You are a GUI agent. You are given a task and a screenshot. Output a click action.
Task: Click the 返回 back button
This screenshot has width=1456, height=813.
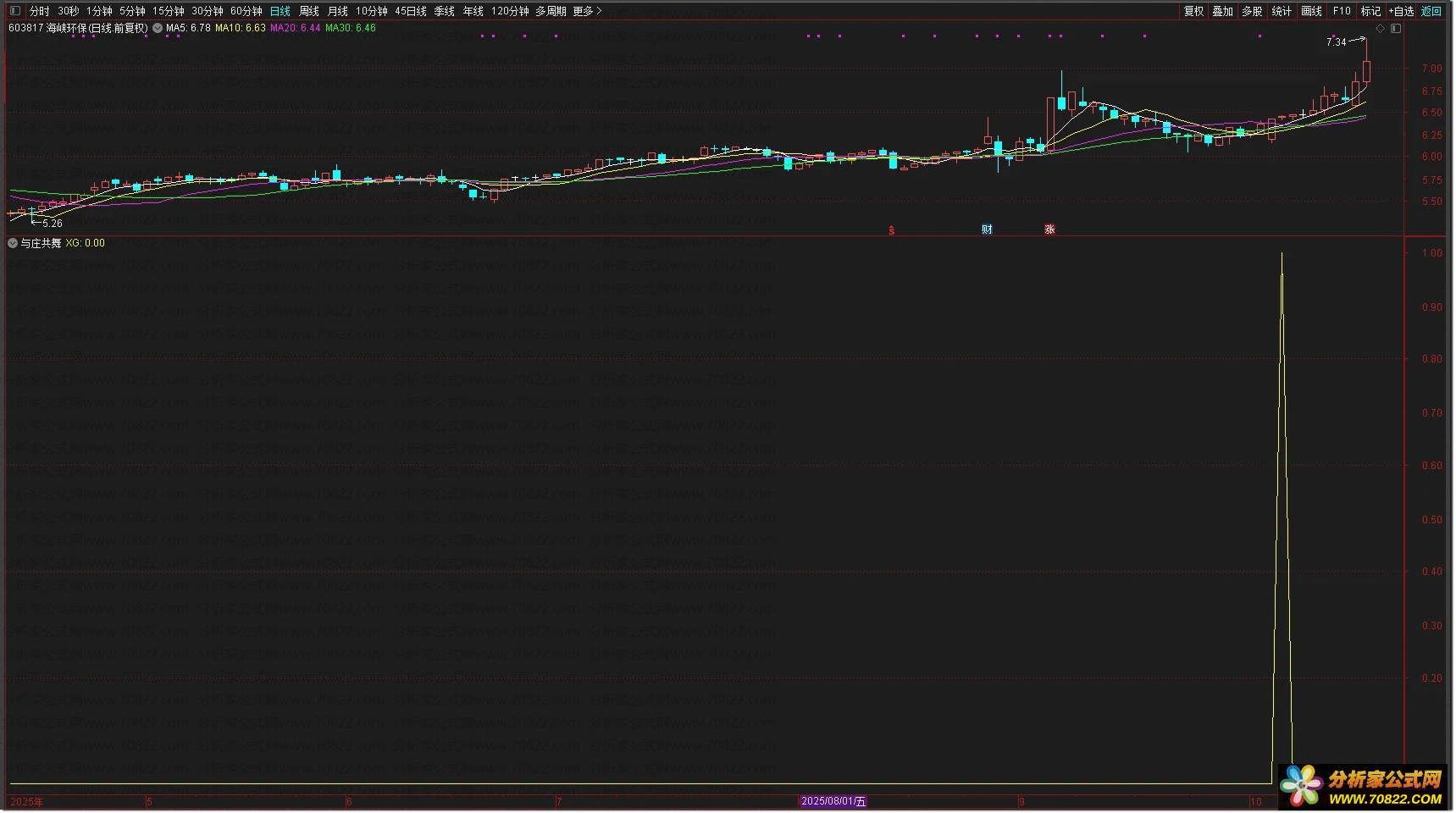[1431, 11]
